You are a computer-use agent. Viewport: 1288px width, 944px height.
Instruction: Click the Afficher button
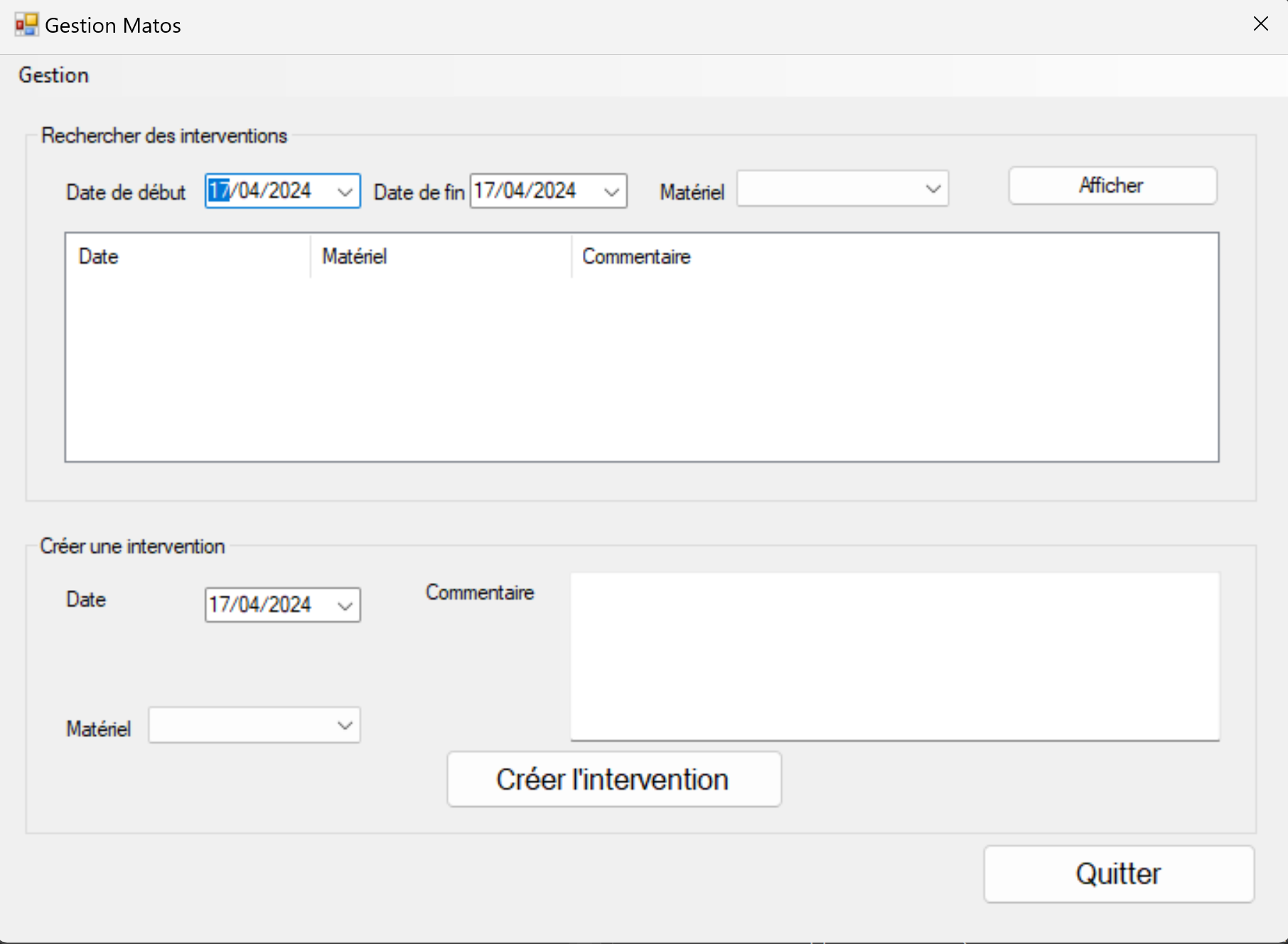coord(1112,186)
